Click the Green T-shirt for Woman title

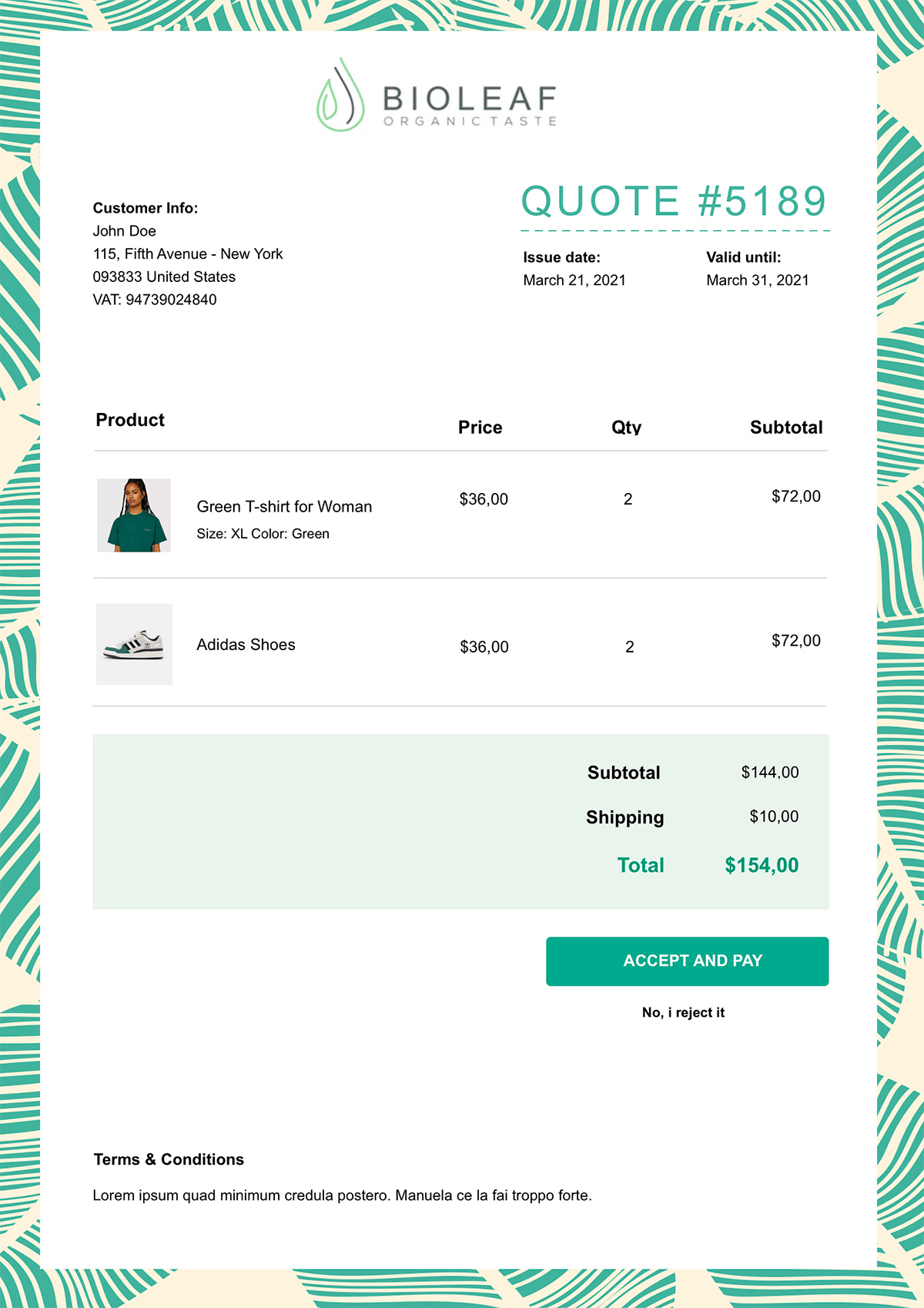[x=284, y=507]
